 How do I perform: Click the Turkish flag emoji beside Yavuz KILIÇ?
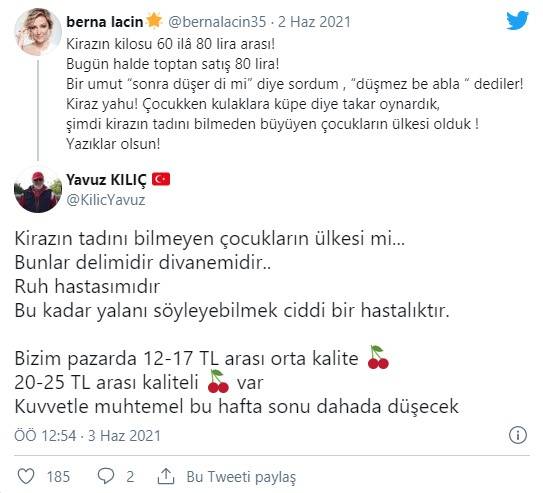click(x=161, y=179)
